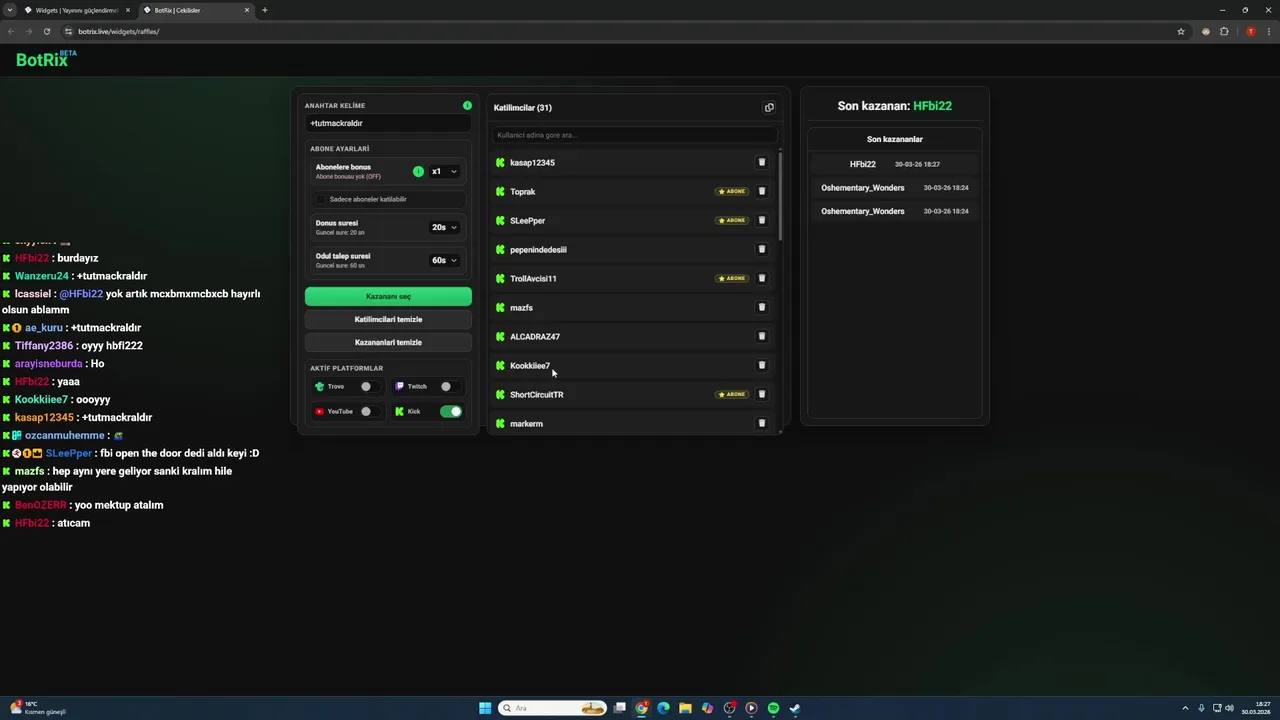
Task: Enable the Twitch platform toggle
Action: (450, 386)
